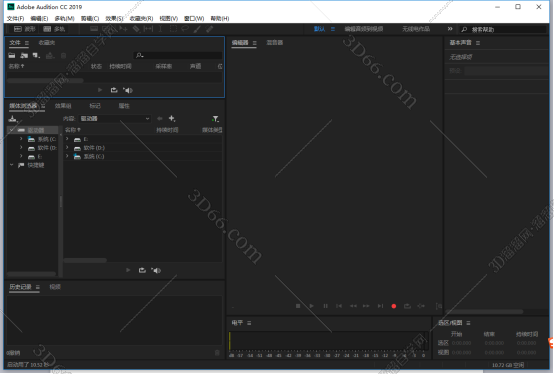Expand 系统 (C:) row in right list
The height and width of the screenshot is (374, 554).
(x=67, y=156)
